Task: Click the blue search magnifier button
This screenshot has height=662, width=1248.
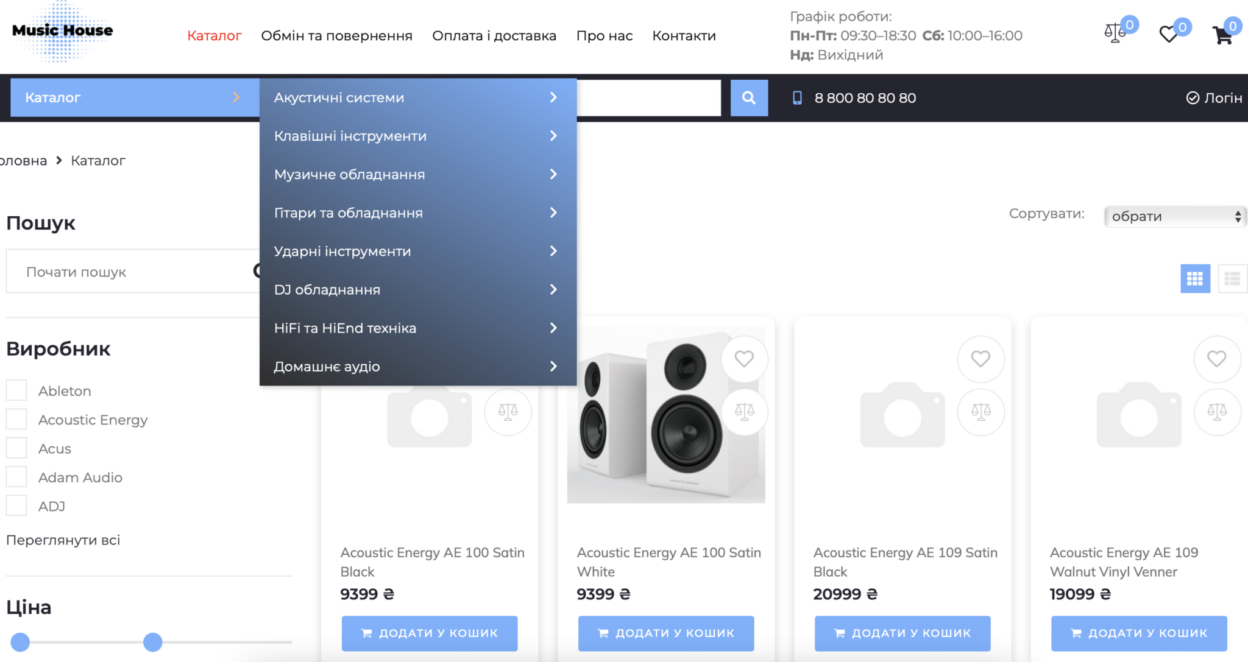Action: 749,98
